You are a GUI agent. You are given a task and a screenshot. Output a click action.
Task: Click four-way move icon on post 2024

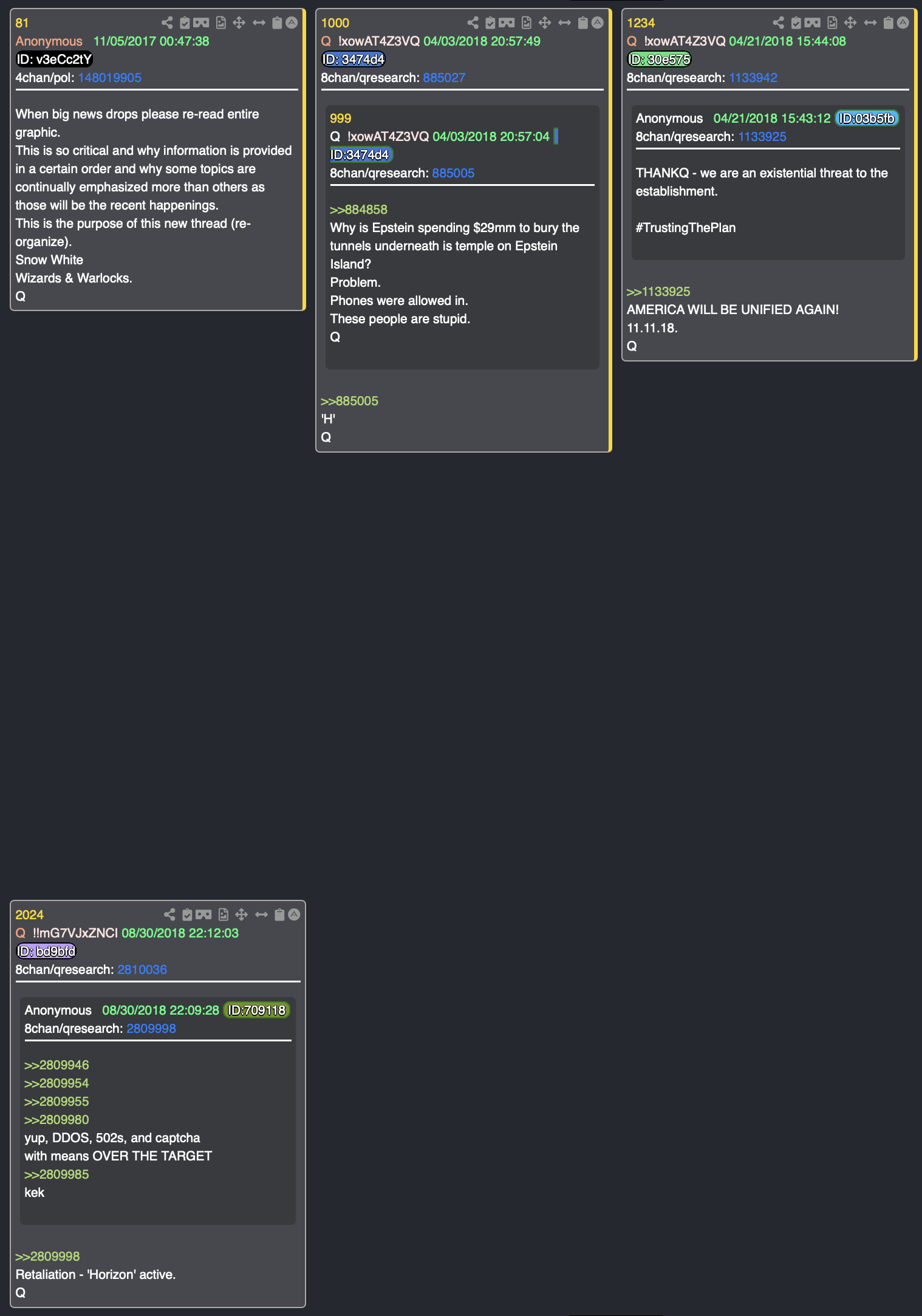coord(242,914)
